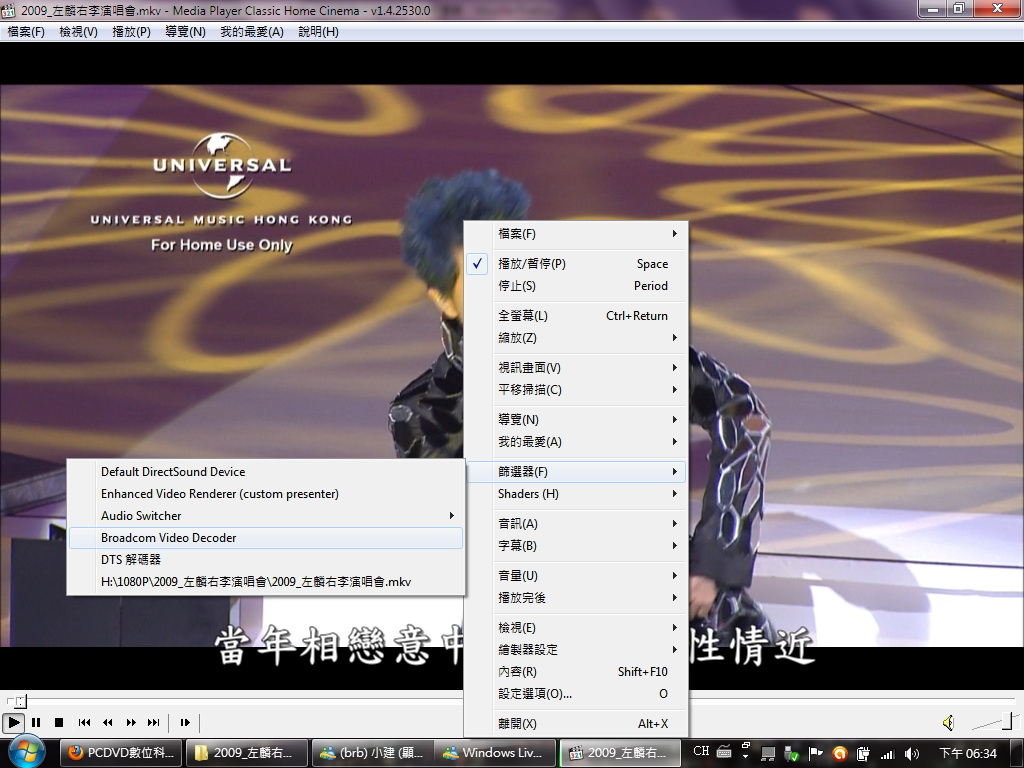Expand the 平移掃描(C) submenu
Viewport: 1024px width, 768px height.
click(x=576, y=390)
